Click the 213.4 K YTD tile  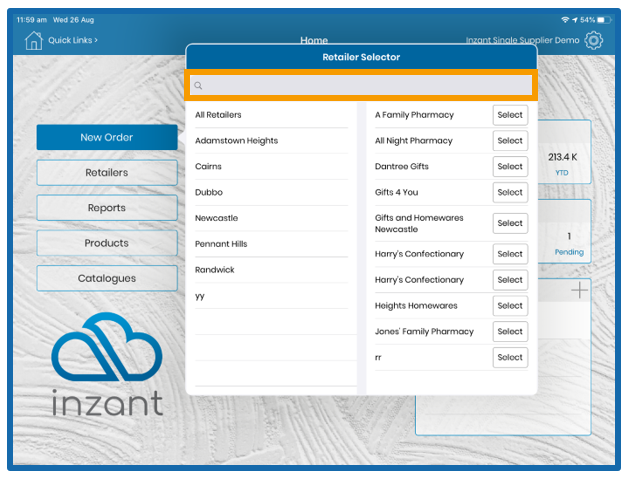click(563, 152)
